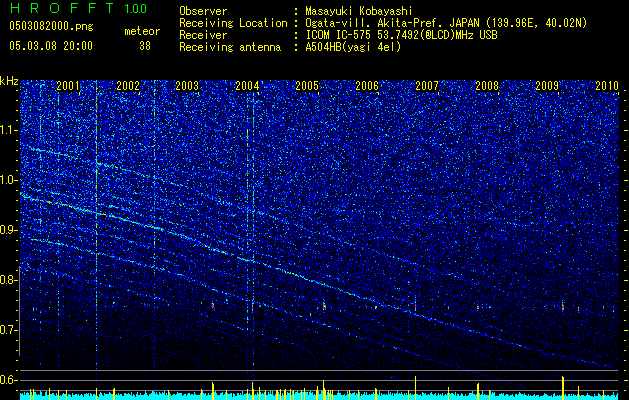
Task: Click the 2002 time marker
Action: coord(128,85)
